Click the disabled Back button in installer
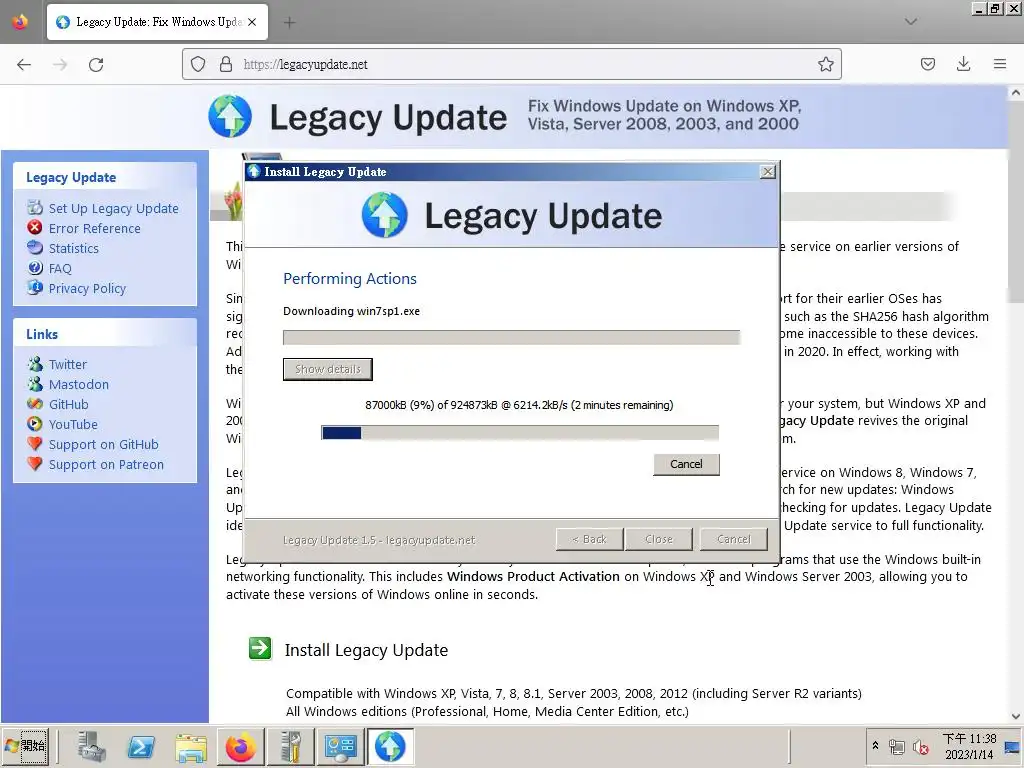Viewport: 1024px width, 768px height. 589,539
